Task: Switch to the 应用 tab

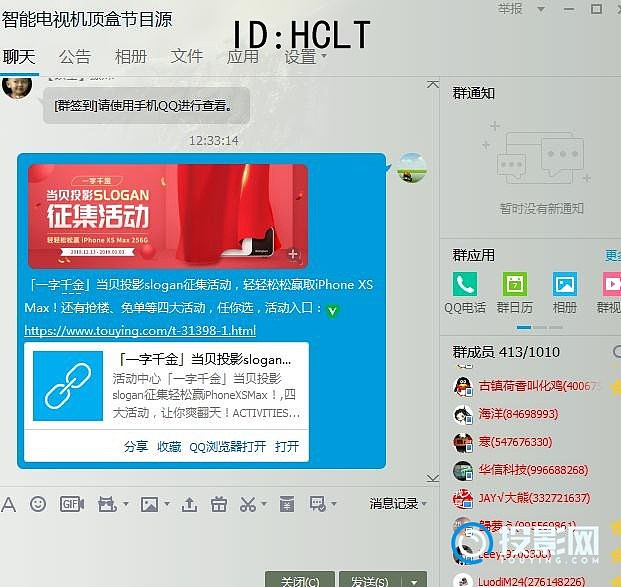Action: (x=243, y=57)
